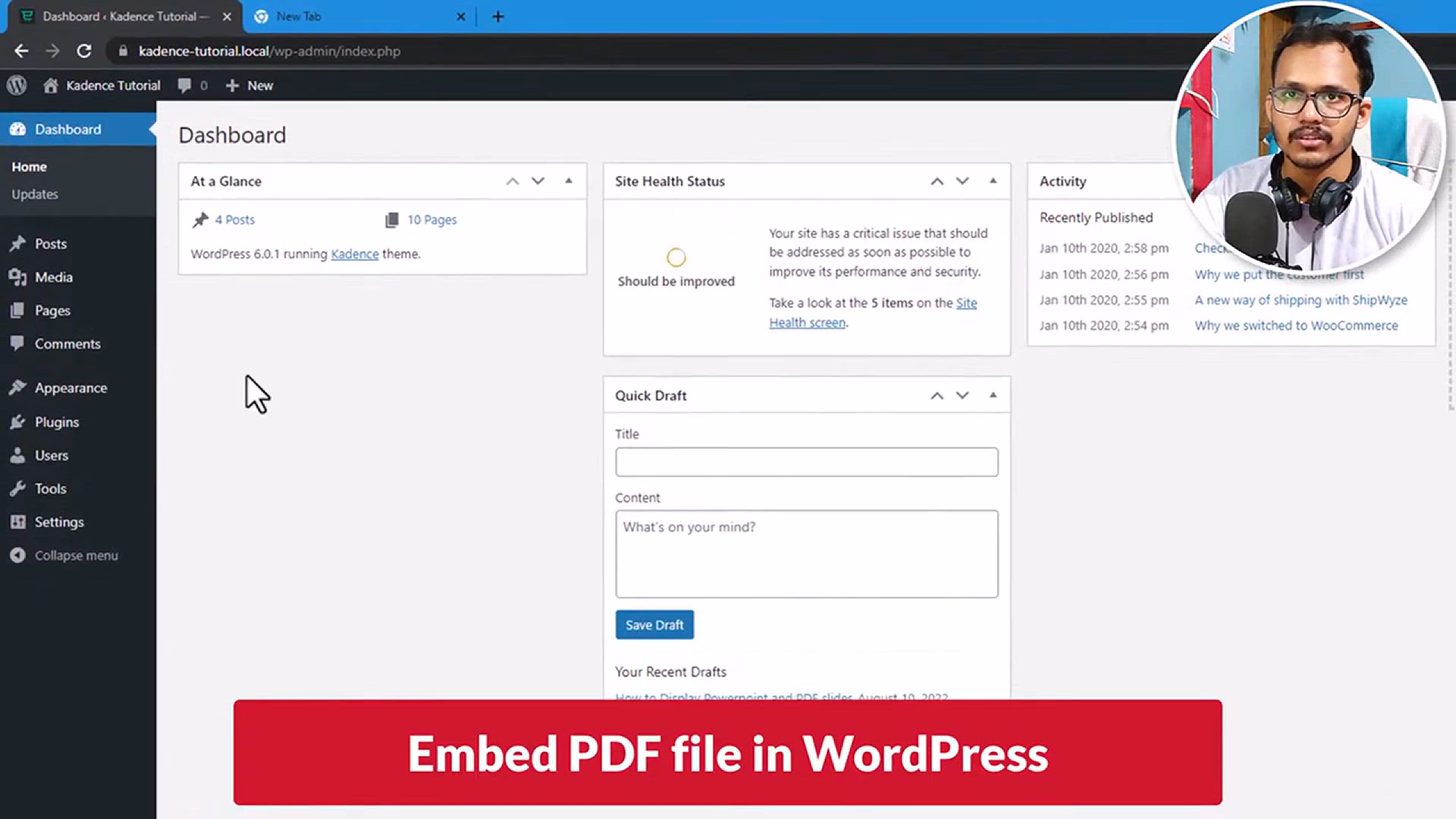Click the Appearance brush icon in sidebar
This screenshot has width=1456, height=819.
(17, 388)
